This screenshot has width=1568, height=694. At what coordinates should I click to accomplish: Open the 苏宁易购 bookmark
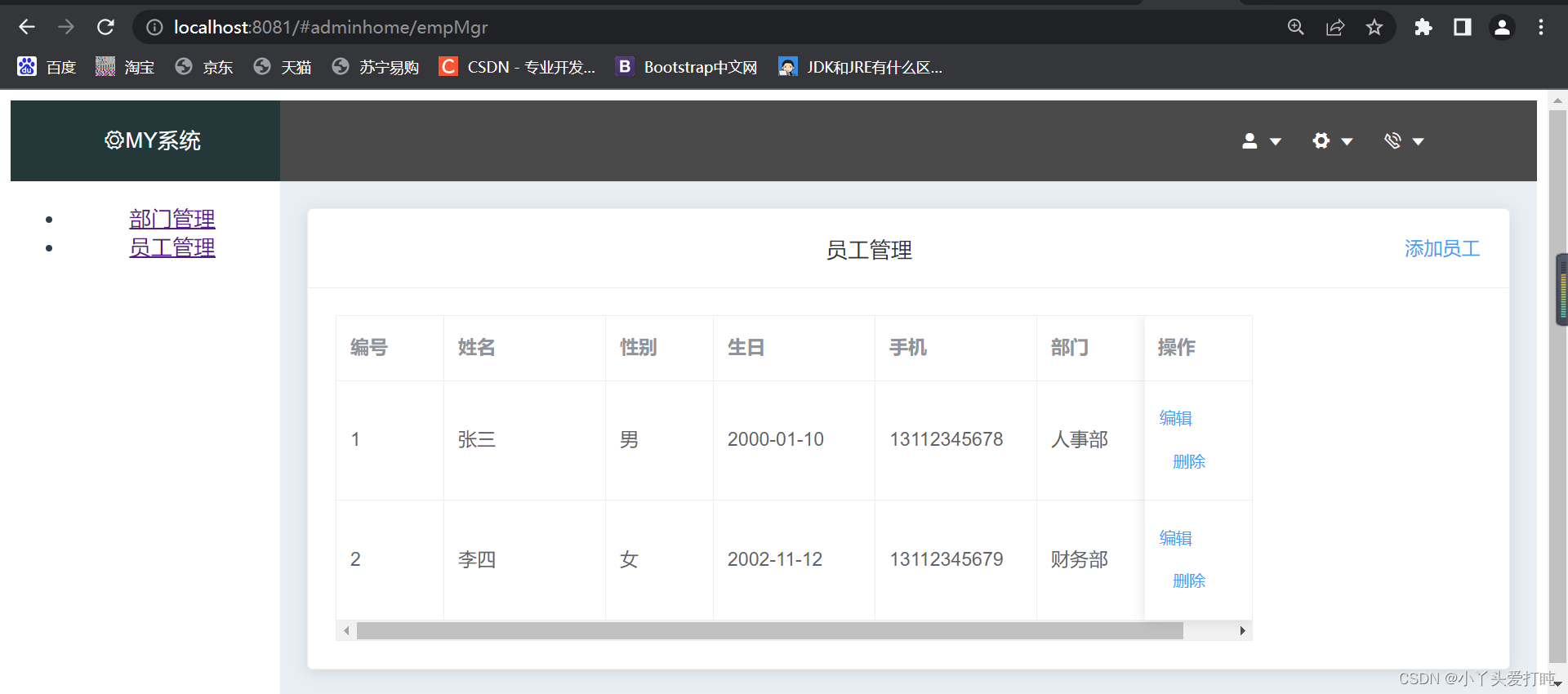376,67
